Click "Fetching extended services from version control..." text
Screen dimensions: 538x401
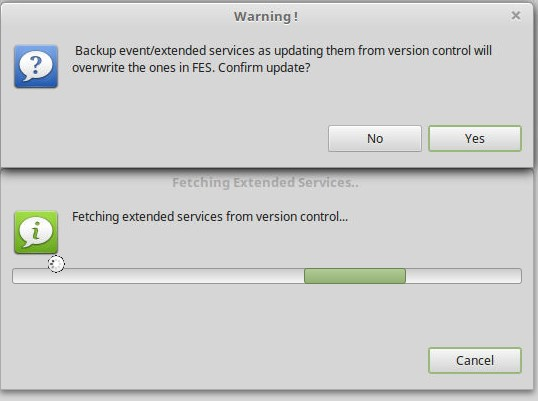tap(210, 217)
